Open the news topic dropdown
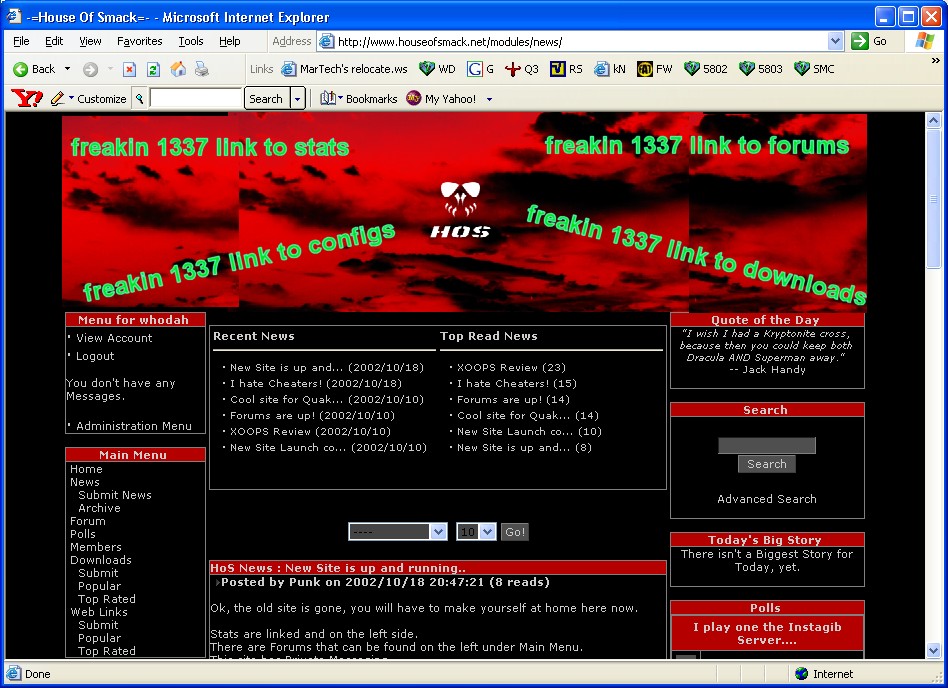This screenshot has height=688, width=948. [439, 532]
